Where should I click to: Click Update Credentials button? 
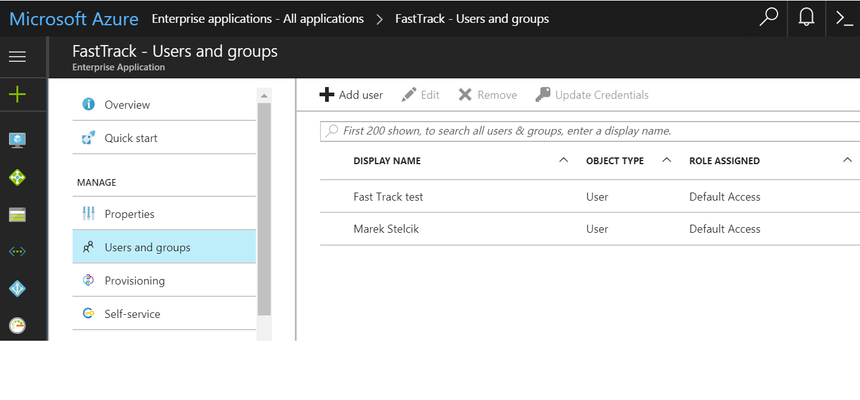[x=592, y=95]
